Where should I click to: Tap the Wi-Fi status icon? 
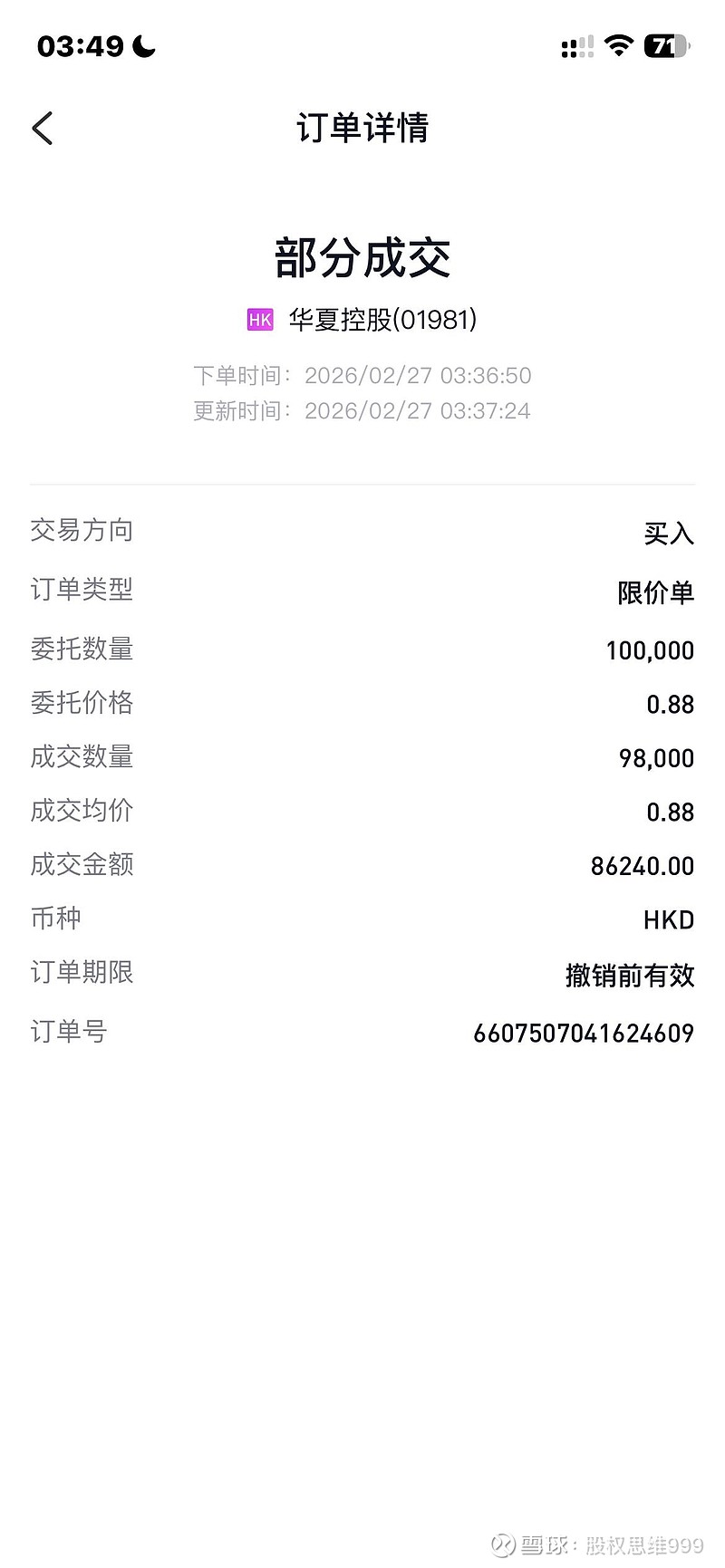pyautogui.click(x=619, y=45)
